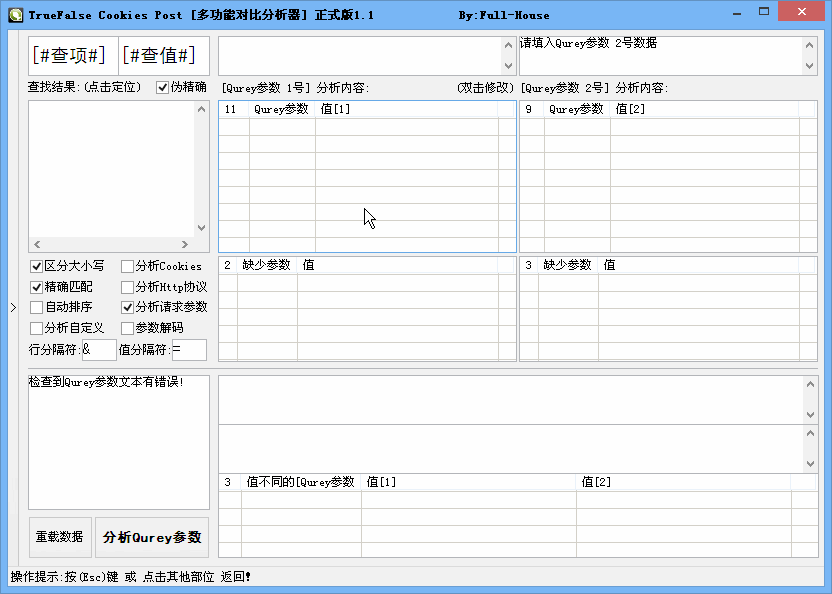Disable the 精确匹配 option
Viewport: 832px width, 594px height.
point(37,287)
